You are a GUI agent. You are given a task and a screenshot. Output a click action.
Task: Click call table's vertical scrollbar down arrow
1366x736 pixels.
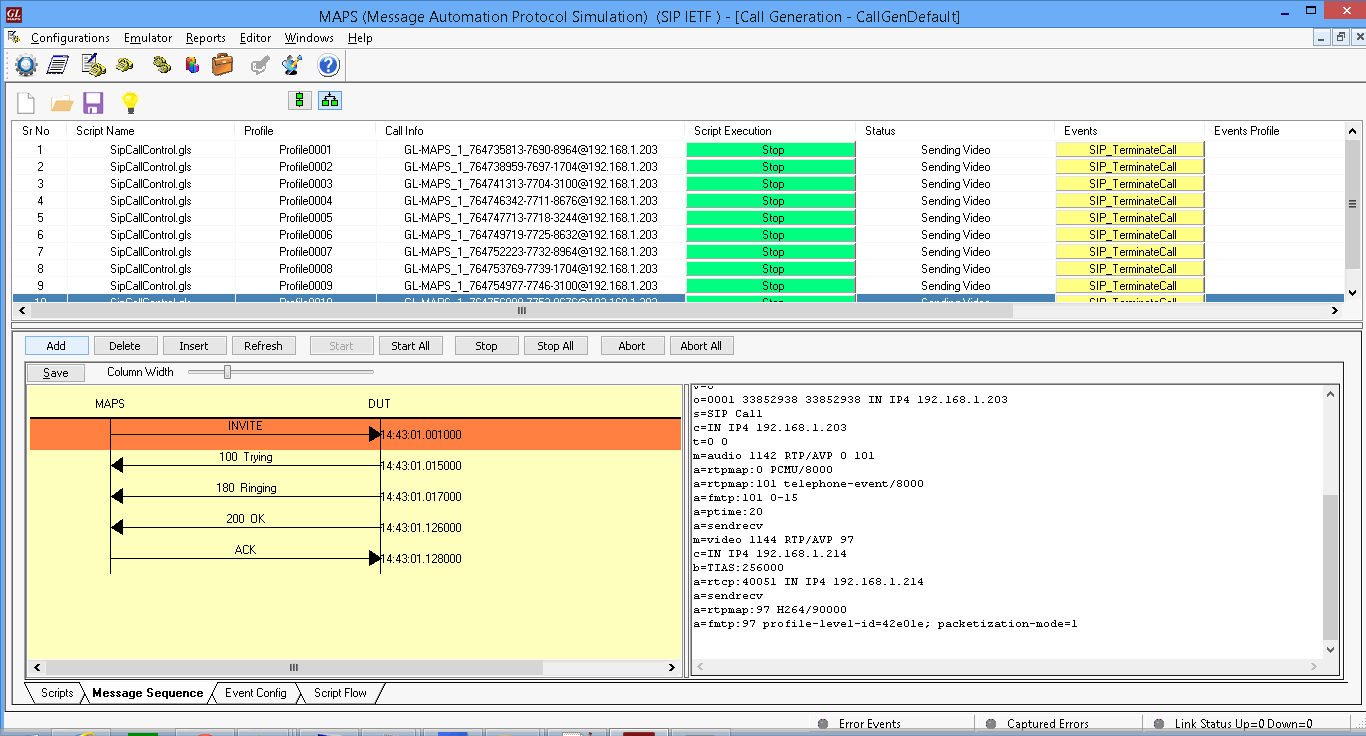[x=1353, y=294]
